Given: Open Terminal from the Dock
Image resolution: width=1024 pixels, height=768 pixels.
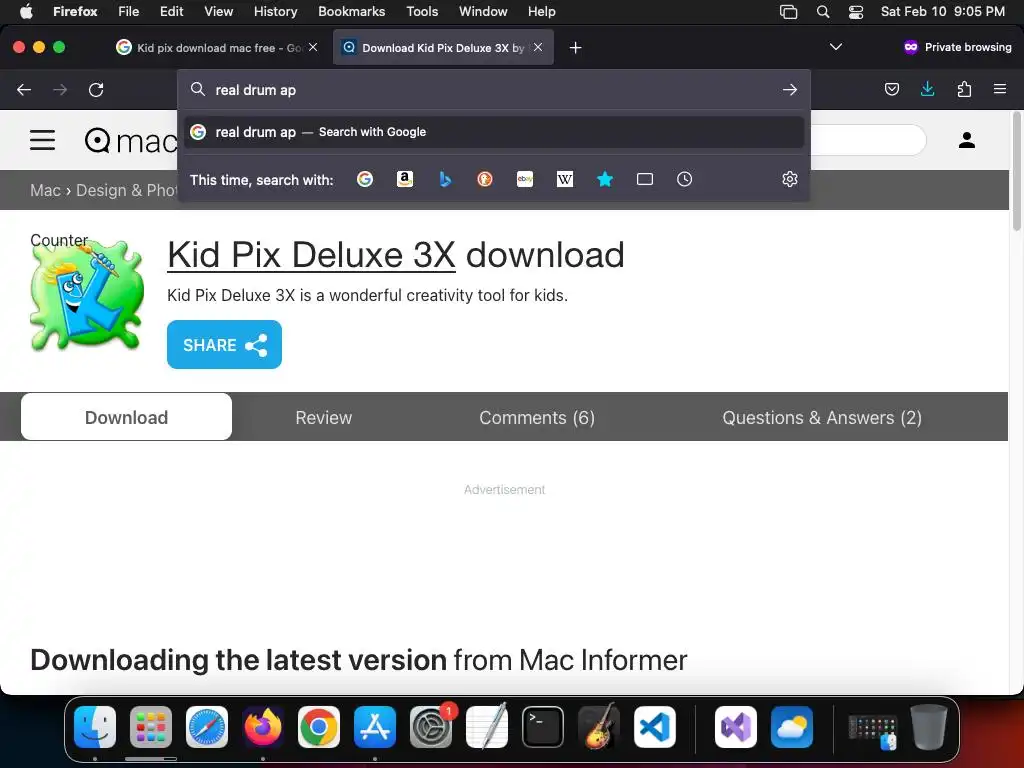Looking at the screenshot, I should [x=543, y=727].
